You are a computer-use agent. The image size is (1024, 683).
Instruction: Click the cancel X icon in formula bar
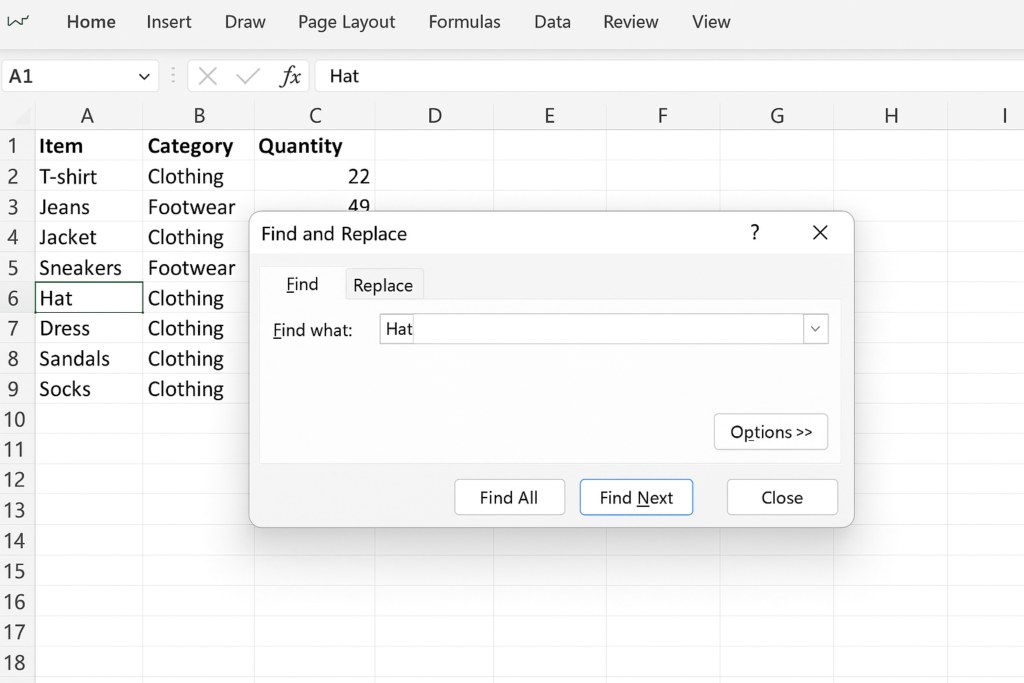click(208, 76)
